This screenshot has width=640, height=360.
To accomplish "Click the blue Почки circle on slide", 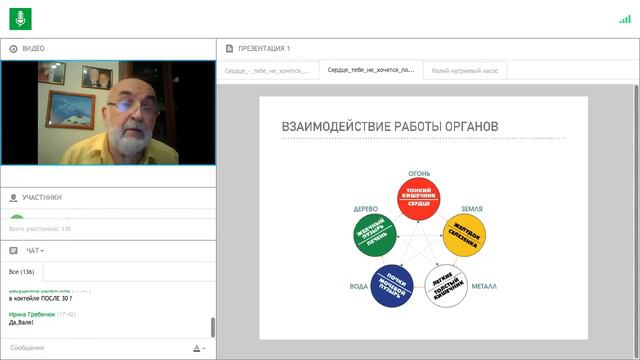I will pyautogui.click(x=392, y=286).
